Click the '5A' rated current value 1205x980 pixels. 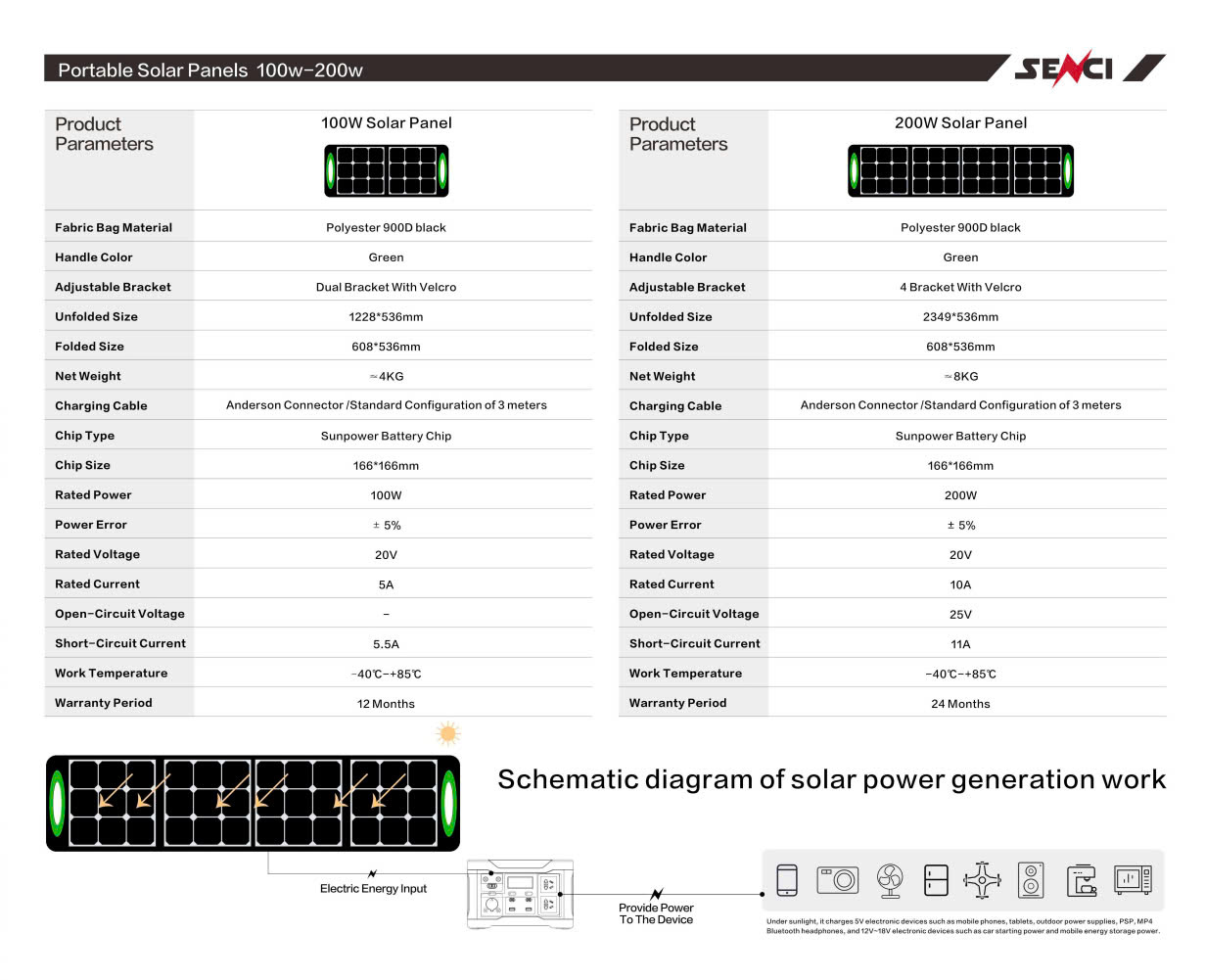point(386,584)
